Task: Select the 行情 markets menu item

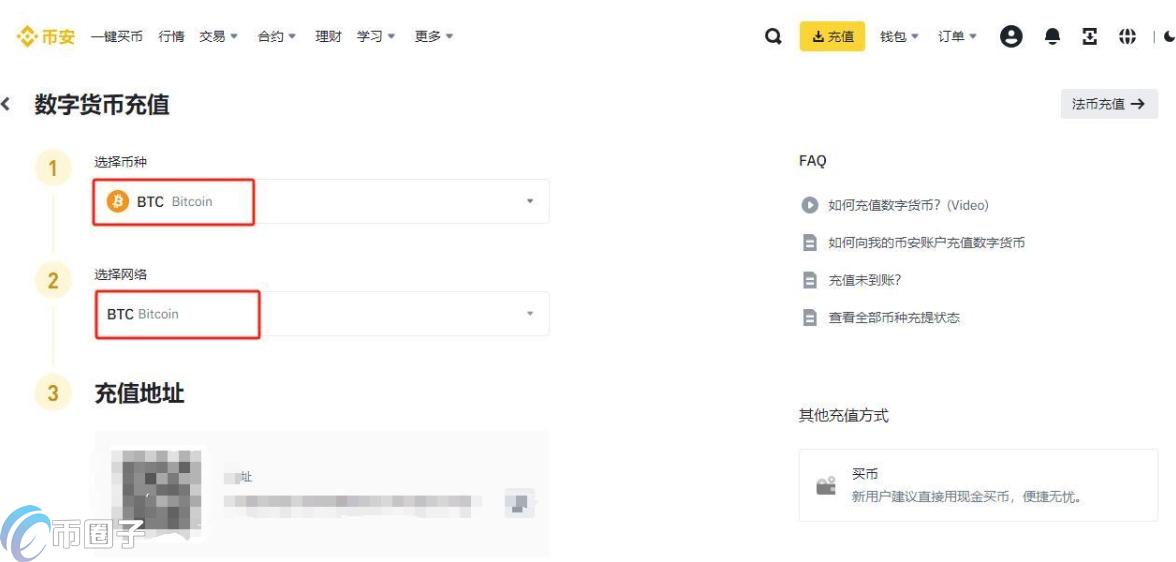Action: tap(171, 36)
